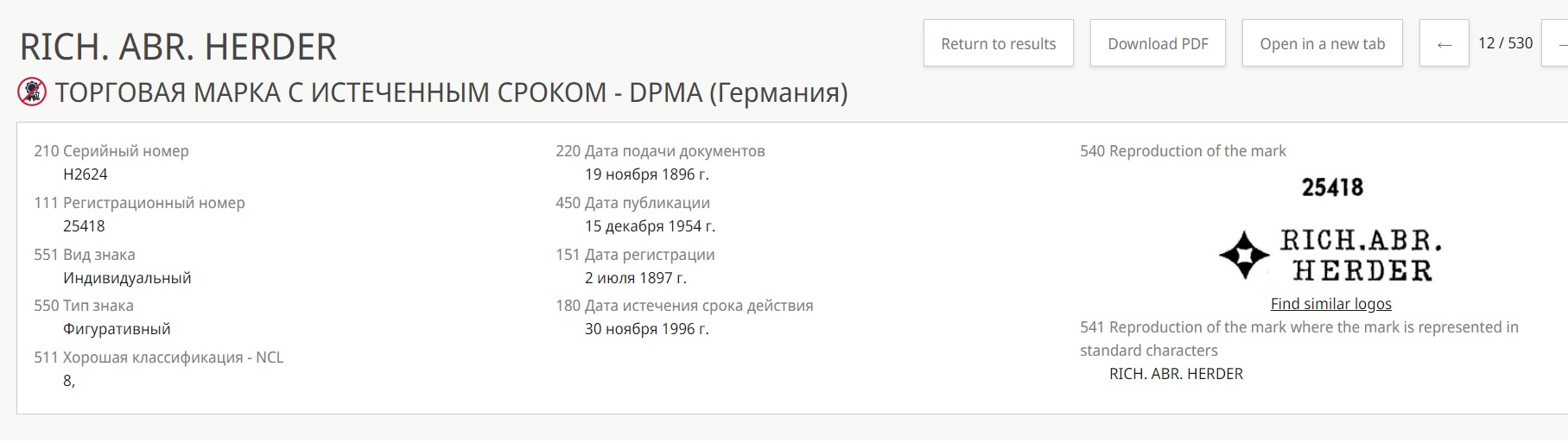Go to next record with right arrow
Viewport: 1568px width, 443px height.
tap(1562, 44)
